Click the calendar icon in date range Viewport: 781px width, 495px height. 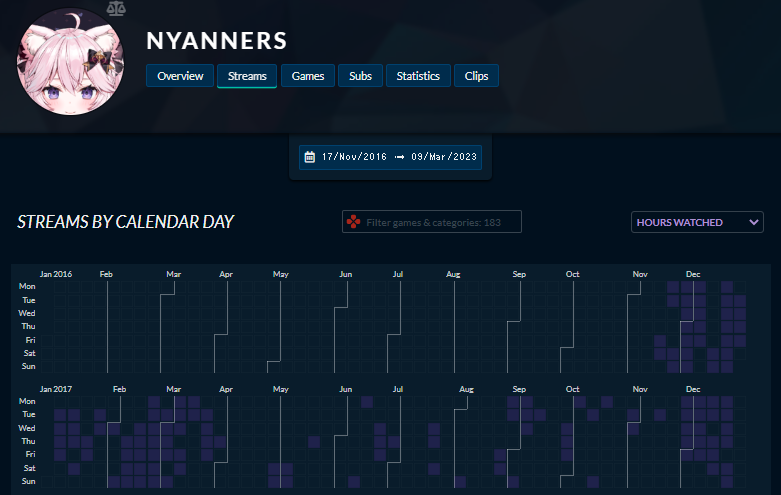(x=310, y=157)
